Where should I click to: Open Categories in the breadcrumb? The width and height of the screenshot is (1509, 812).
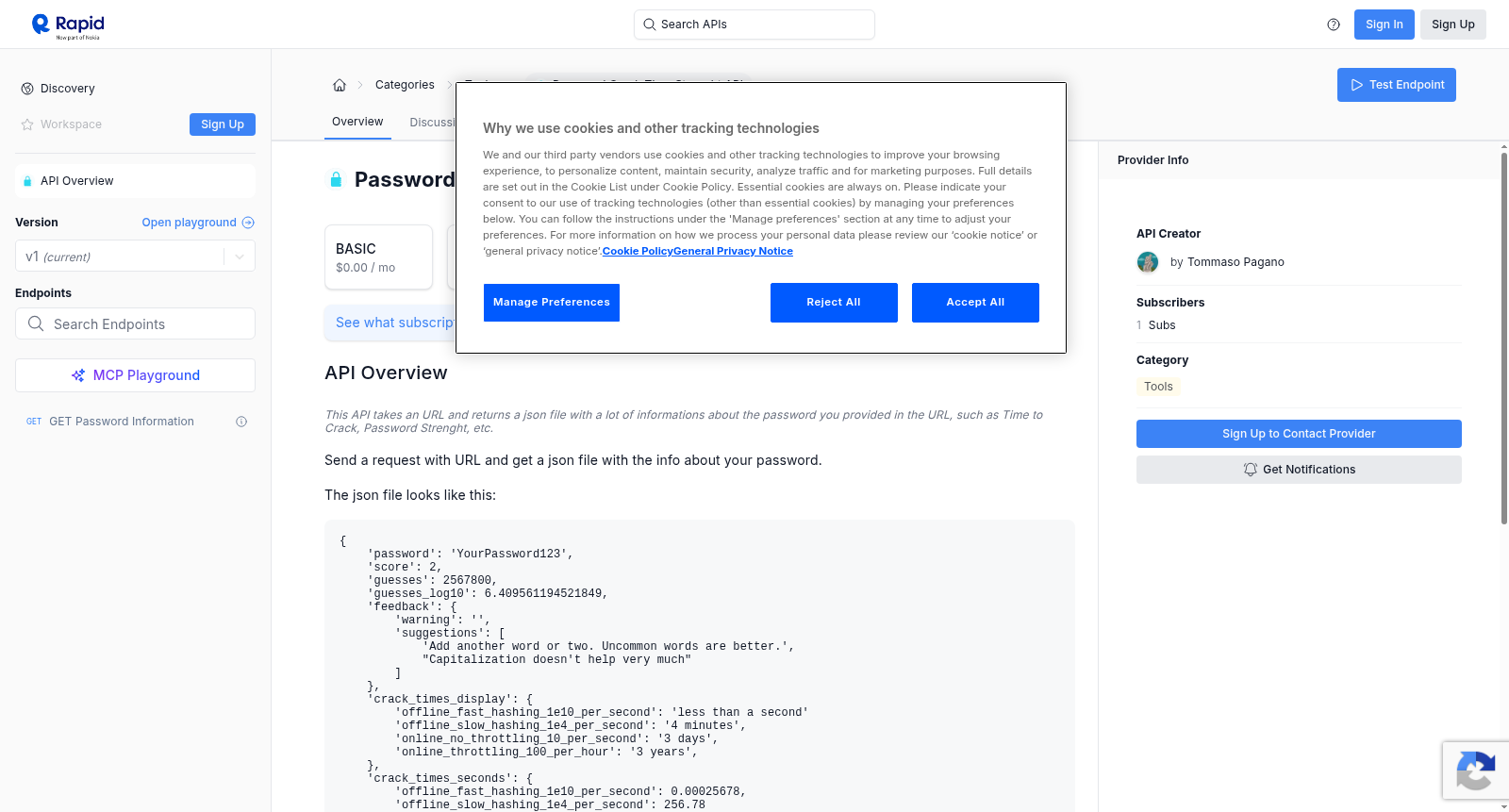pyautogui.click(x=405, y=85)
